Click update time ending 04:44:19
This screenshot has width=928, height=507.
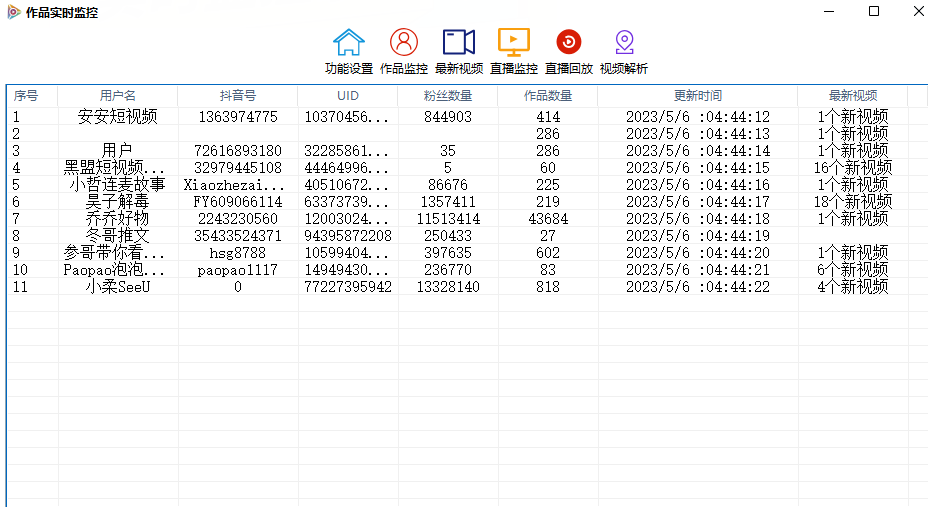point(697,236)
